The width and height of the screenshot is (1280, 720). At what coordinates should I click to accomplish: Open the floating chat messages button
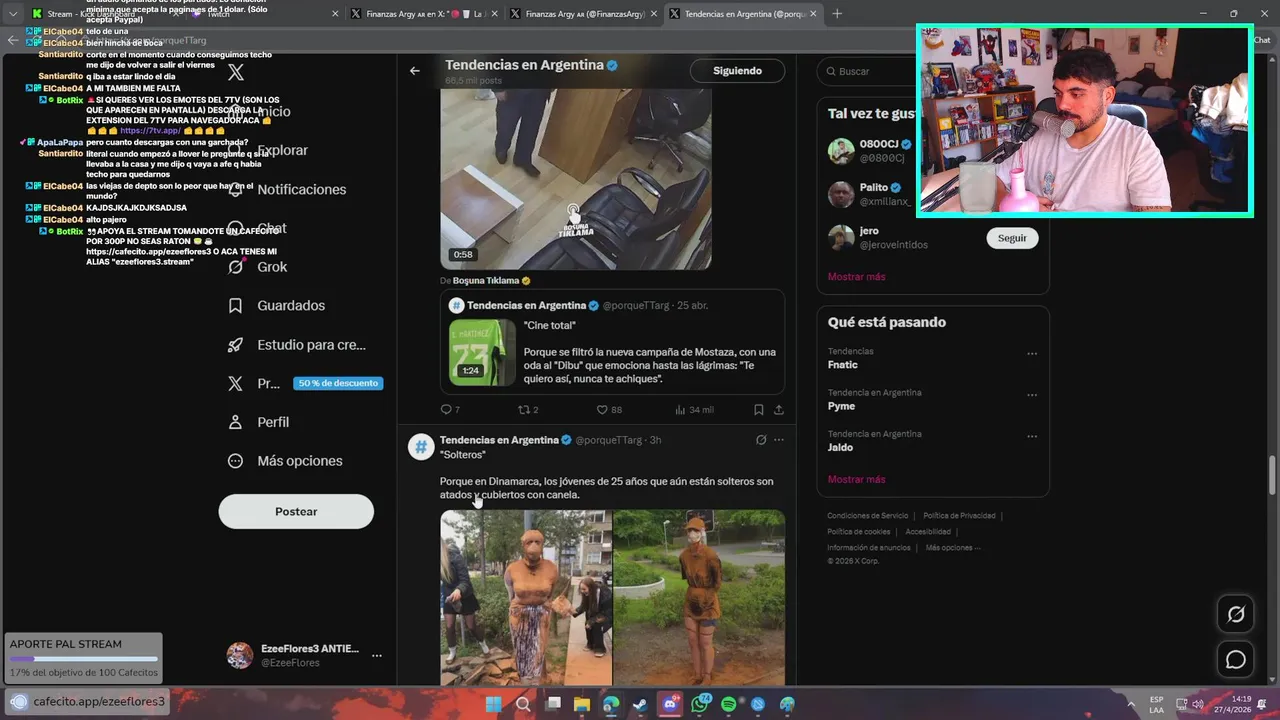pos(1236,660)
